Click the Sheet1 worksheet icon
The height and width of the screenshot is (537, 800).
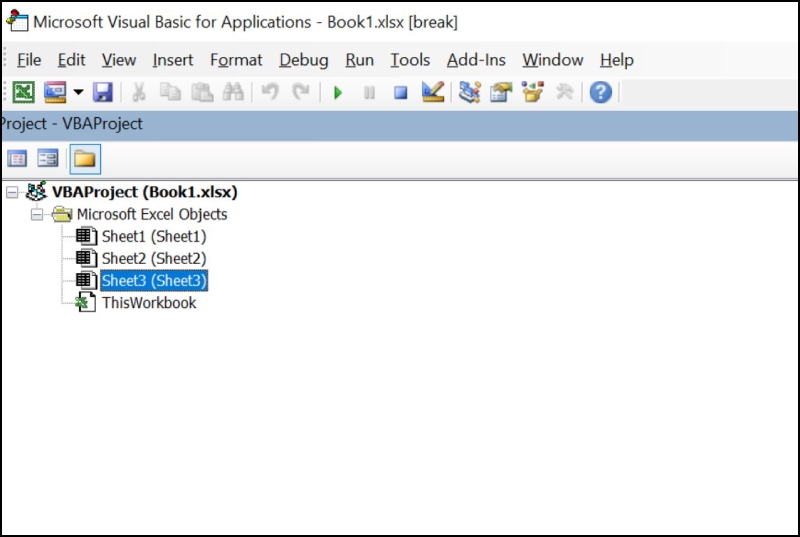[86, 237]
